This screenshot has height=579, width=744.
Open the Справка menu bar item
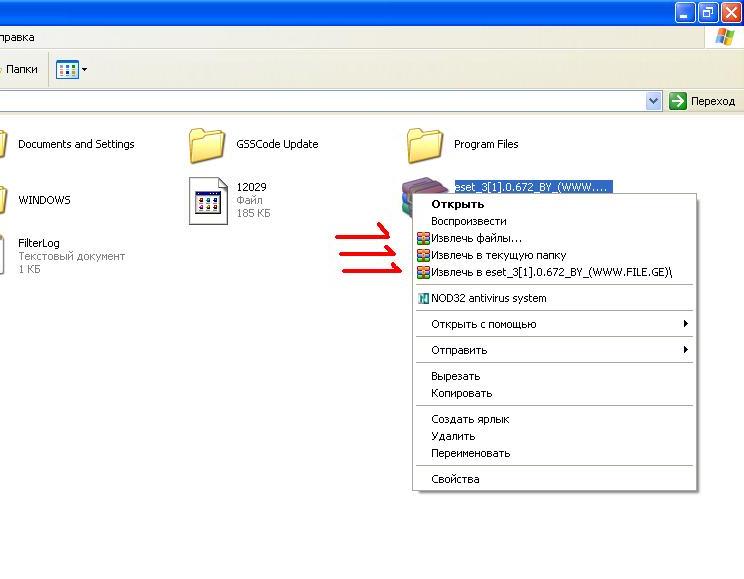pyautogui.click(x=17, y=37)
